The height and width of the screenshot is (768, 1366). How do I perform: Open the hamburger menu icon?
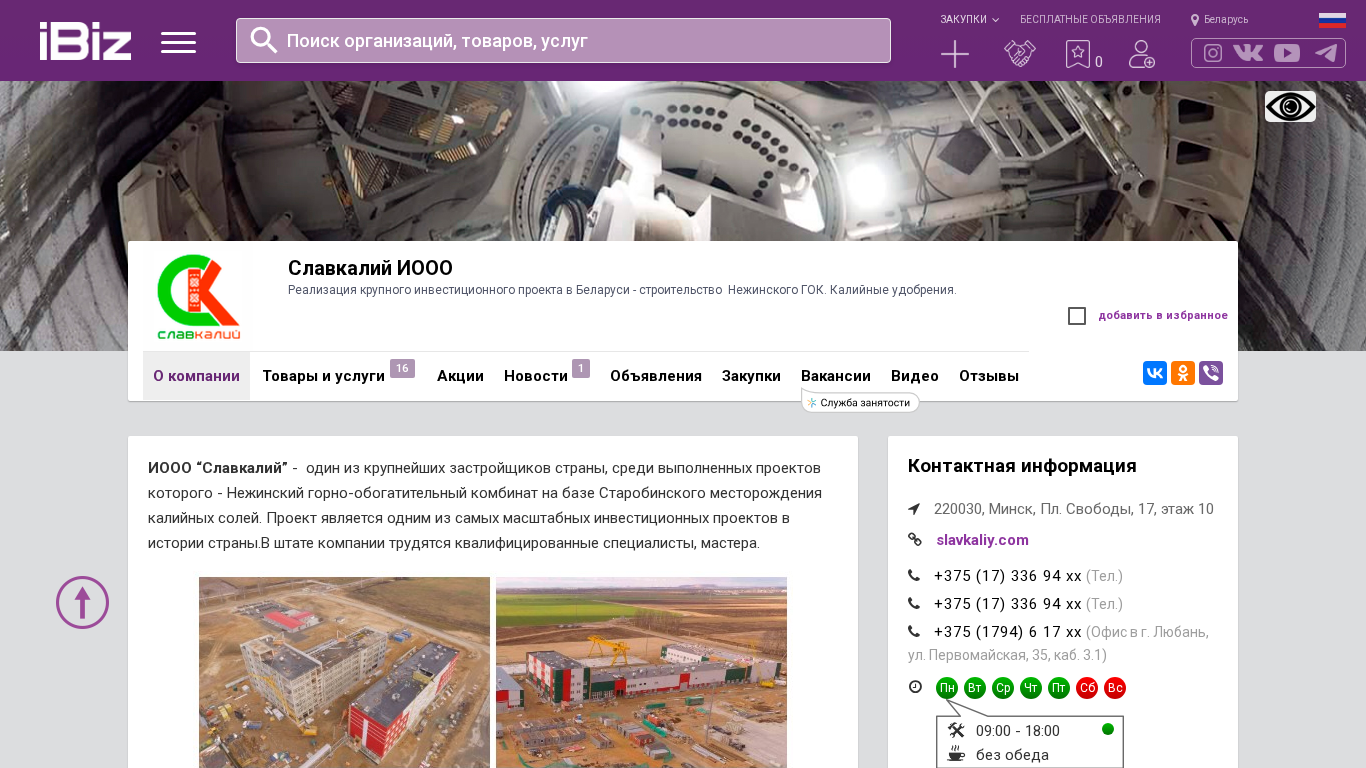point(178,42)
